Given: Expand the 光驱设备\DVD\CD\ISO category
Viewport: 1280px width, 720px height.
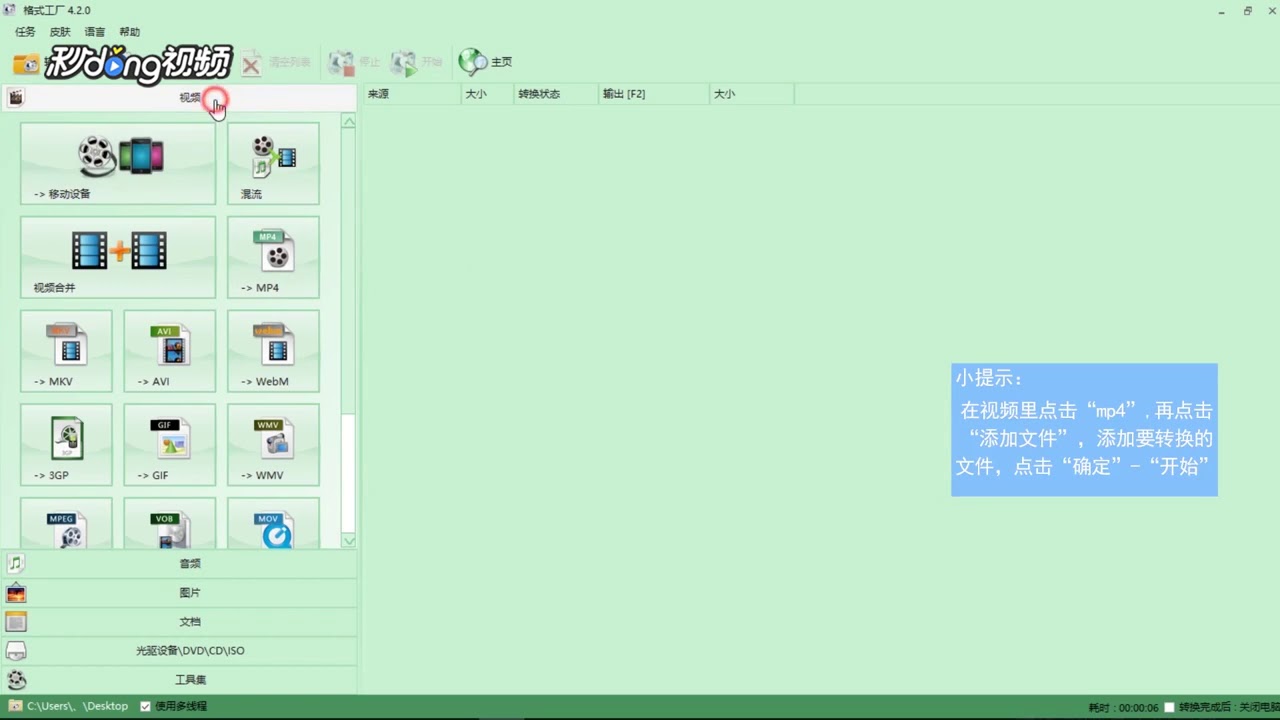Looking at the screenshot, I should [x=179, y=651].
